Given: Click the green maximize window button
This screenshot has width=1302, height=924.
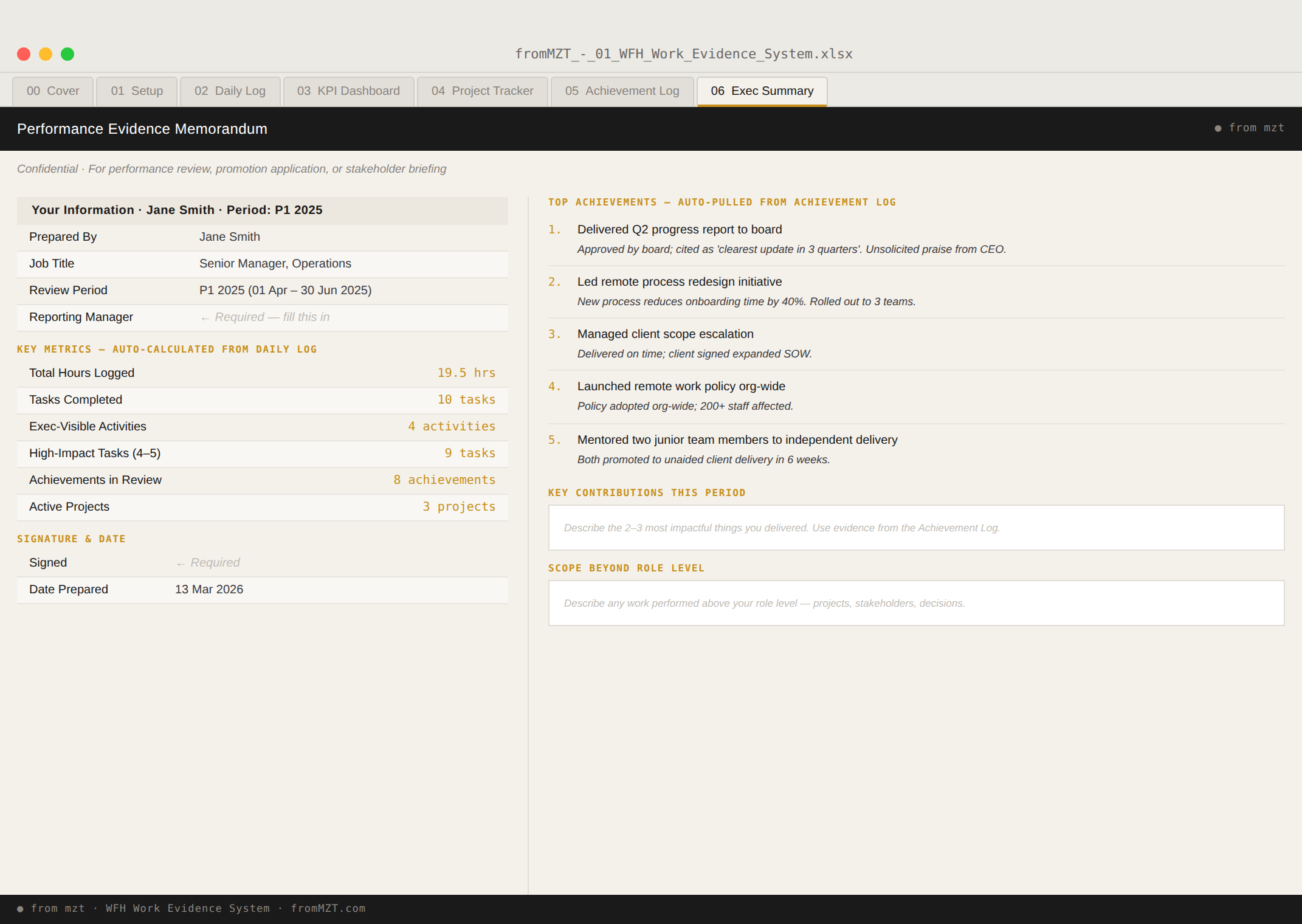Looking at the screenshot, I should (67, 54).
